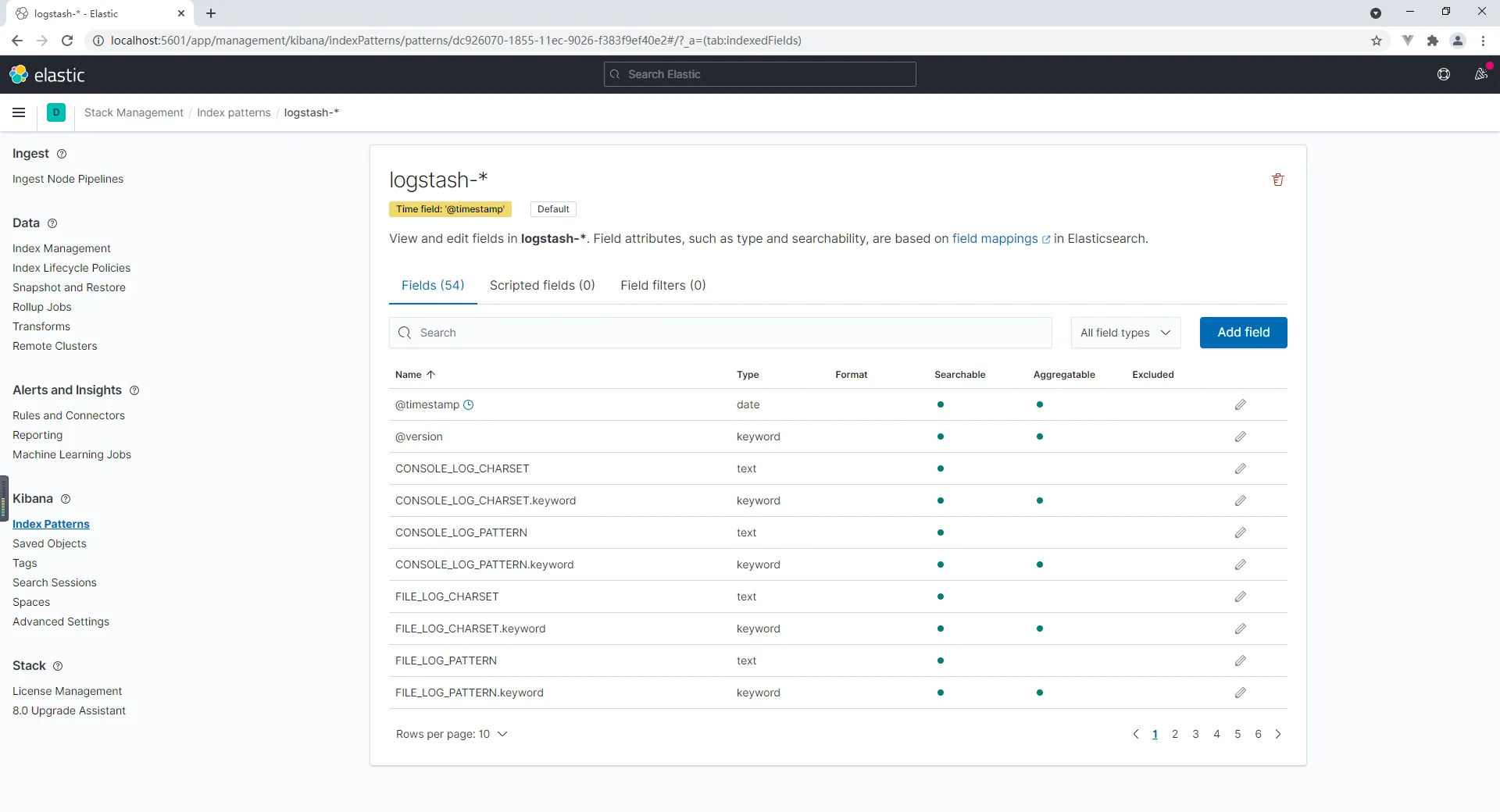Switch to the Scripted fields tab

(542, 285)
